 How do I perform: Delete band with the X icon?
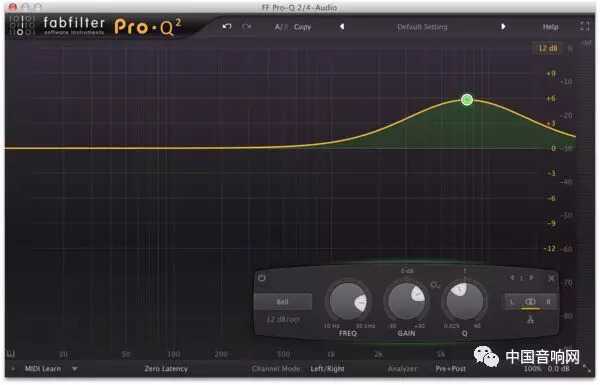tap(551, 278)
